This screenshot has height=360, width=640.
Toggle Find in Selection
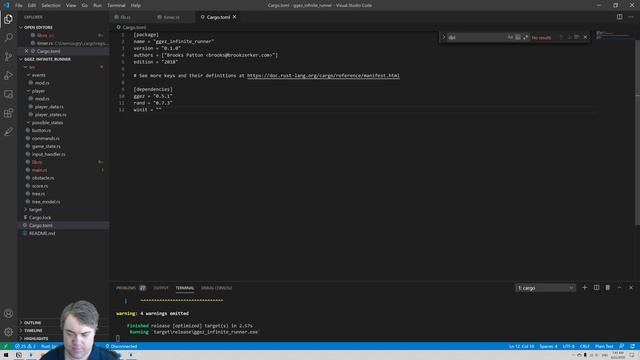(577, 37)
